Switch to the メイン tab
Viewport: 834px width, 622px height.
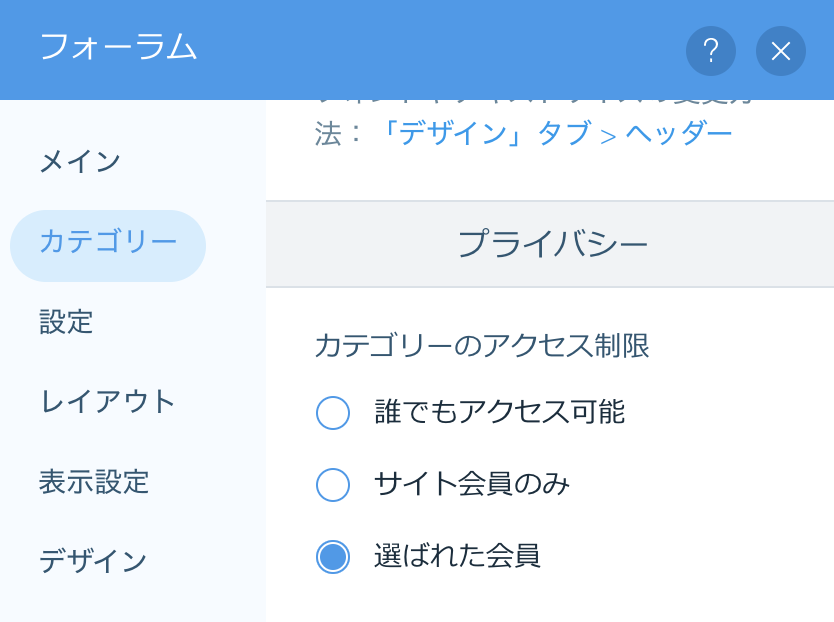80,161
